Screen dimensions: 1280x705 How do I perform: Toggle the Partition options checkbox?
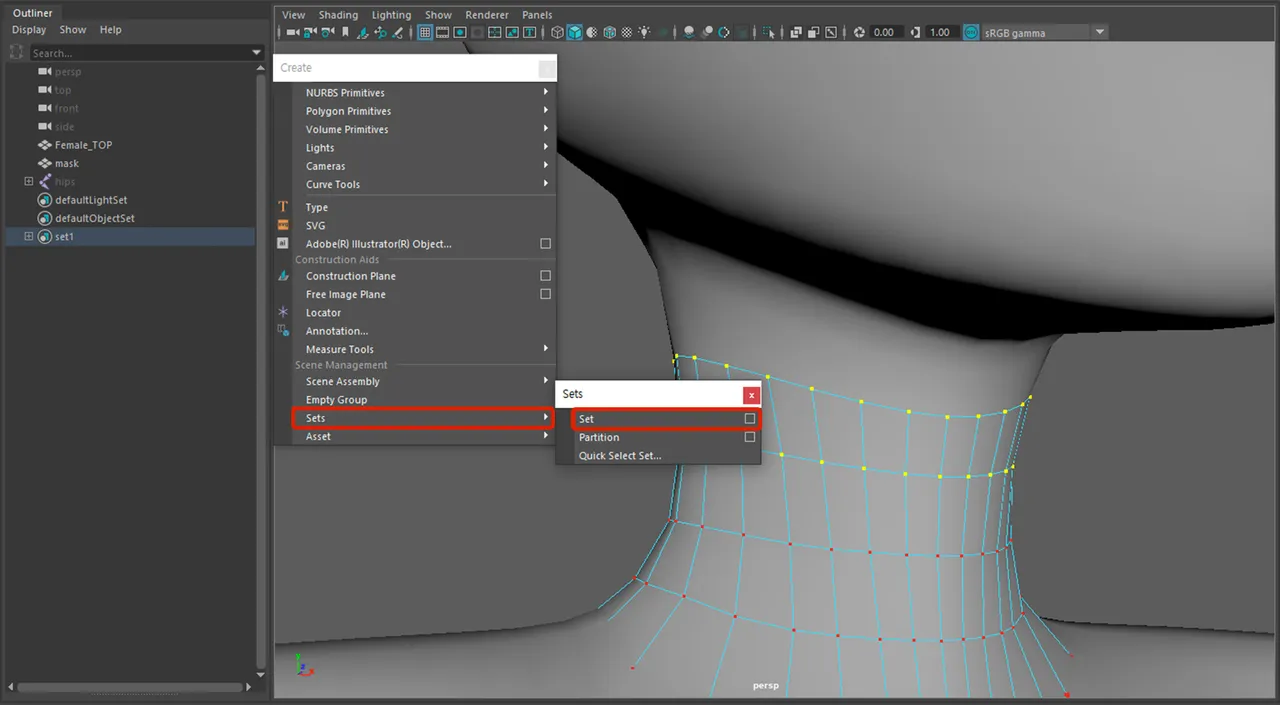[x=750, y=437]
